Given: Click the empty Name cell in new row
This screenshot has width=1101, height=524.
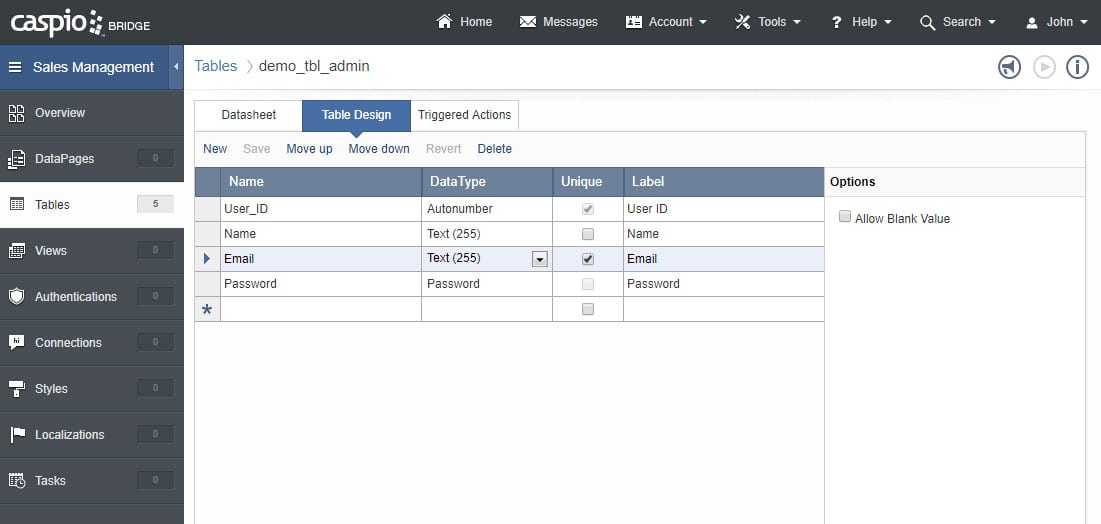Looking at the screenshot, I should (320, 309).
